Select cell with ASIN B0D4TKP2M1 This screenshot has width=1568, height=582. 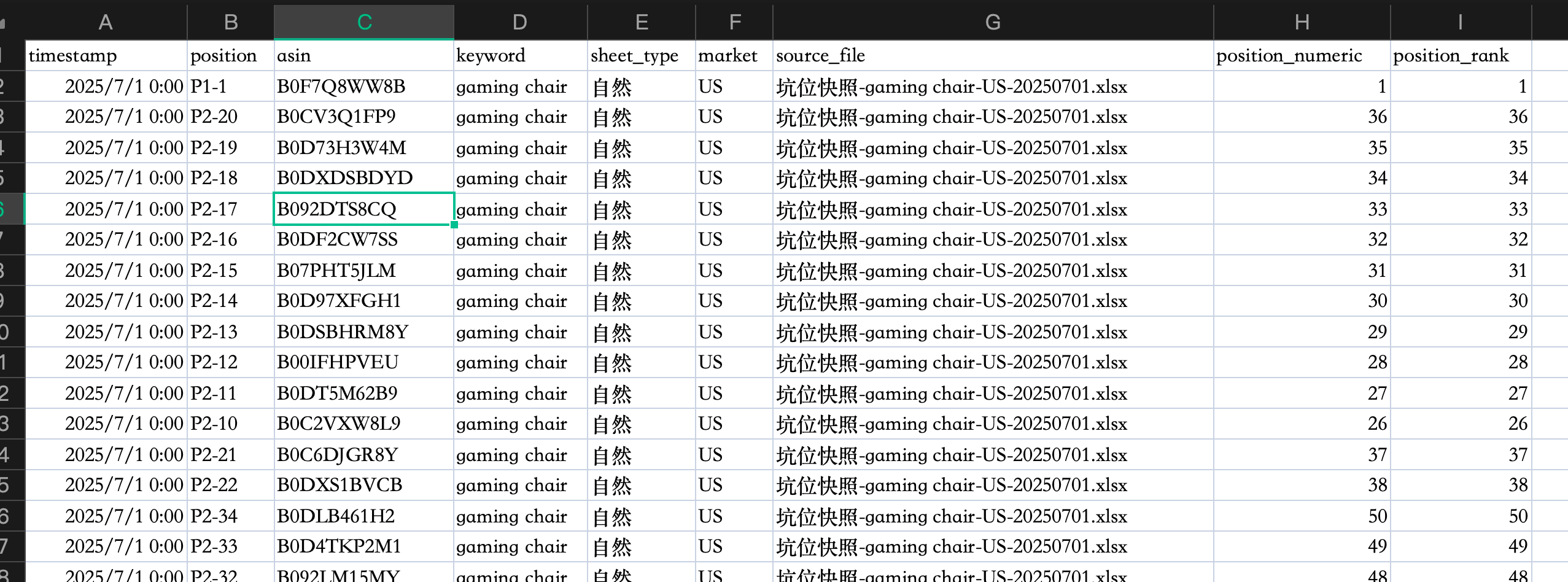coord(364,546)
